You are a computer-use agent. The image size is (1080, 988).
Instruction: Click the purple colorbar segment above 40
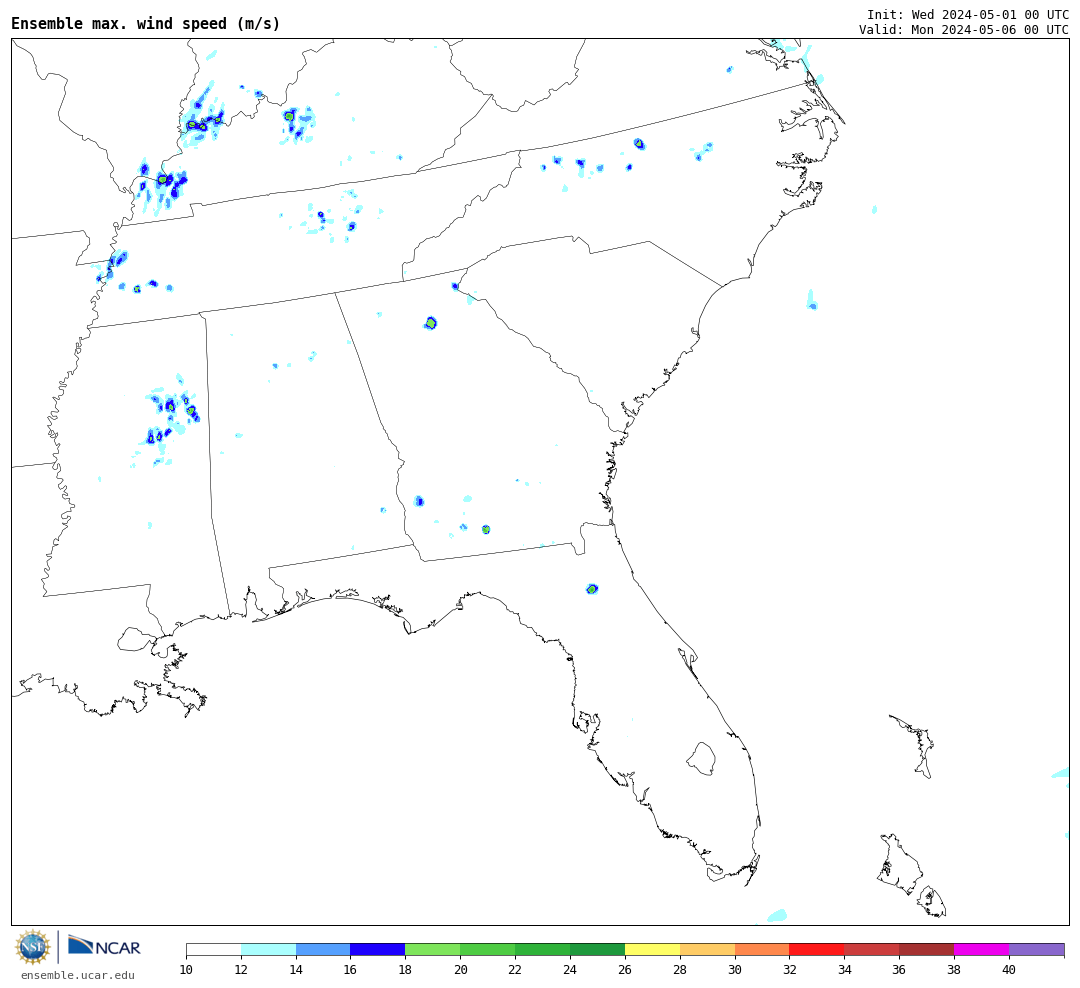[x=1037, y=949]
